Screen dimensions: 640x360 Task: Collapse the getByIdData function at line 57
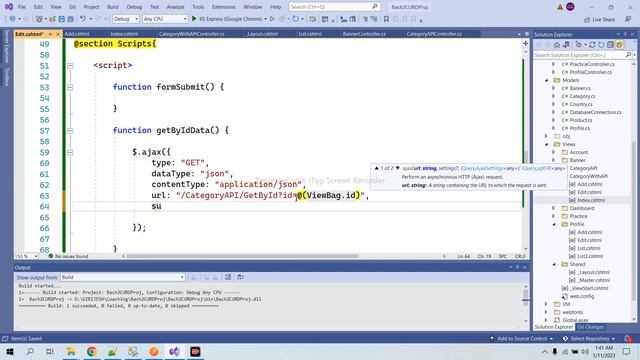tap(70, 131)
